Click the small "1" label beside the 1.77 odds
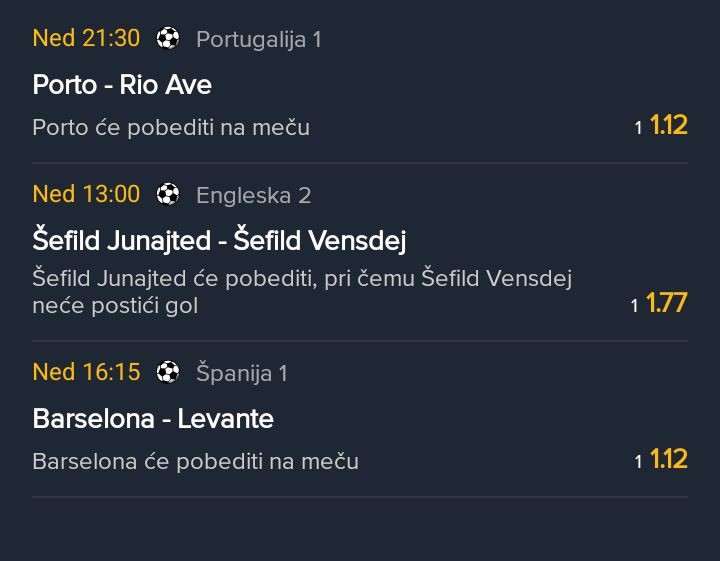Viewport: 720px width, 561px height. click(x=635, y=306)
